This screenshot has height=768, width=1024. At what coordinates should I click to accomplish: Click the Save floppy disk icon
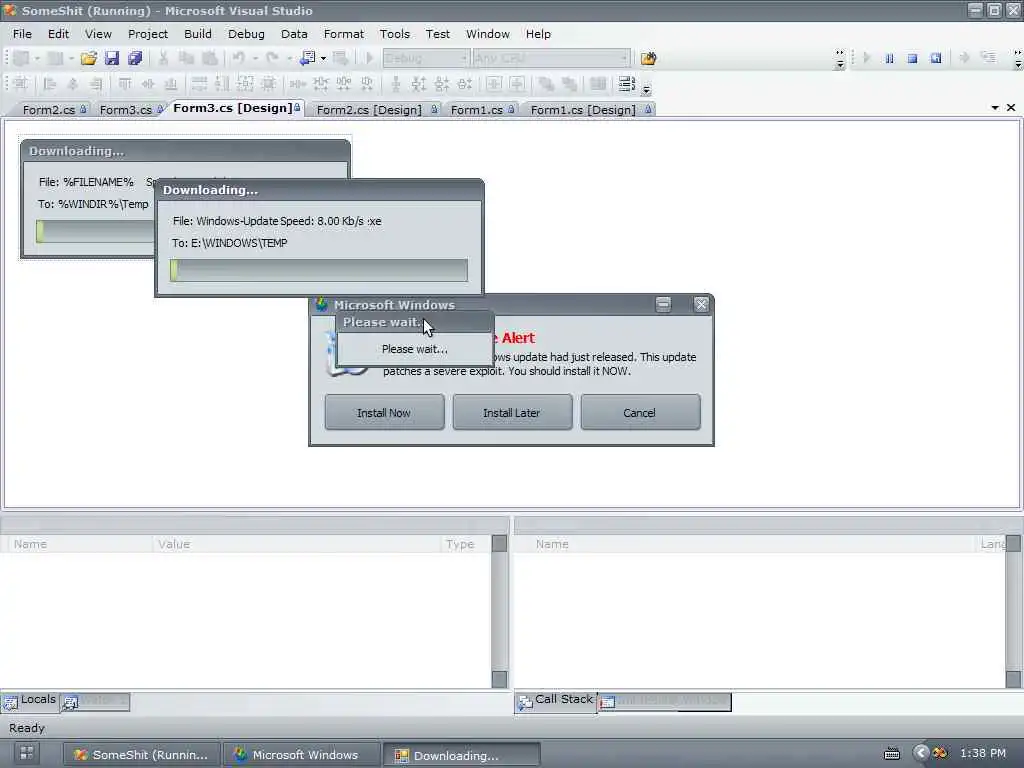tap(112, 58)
